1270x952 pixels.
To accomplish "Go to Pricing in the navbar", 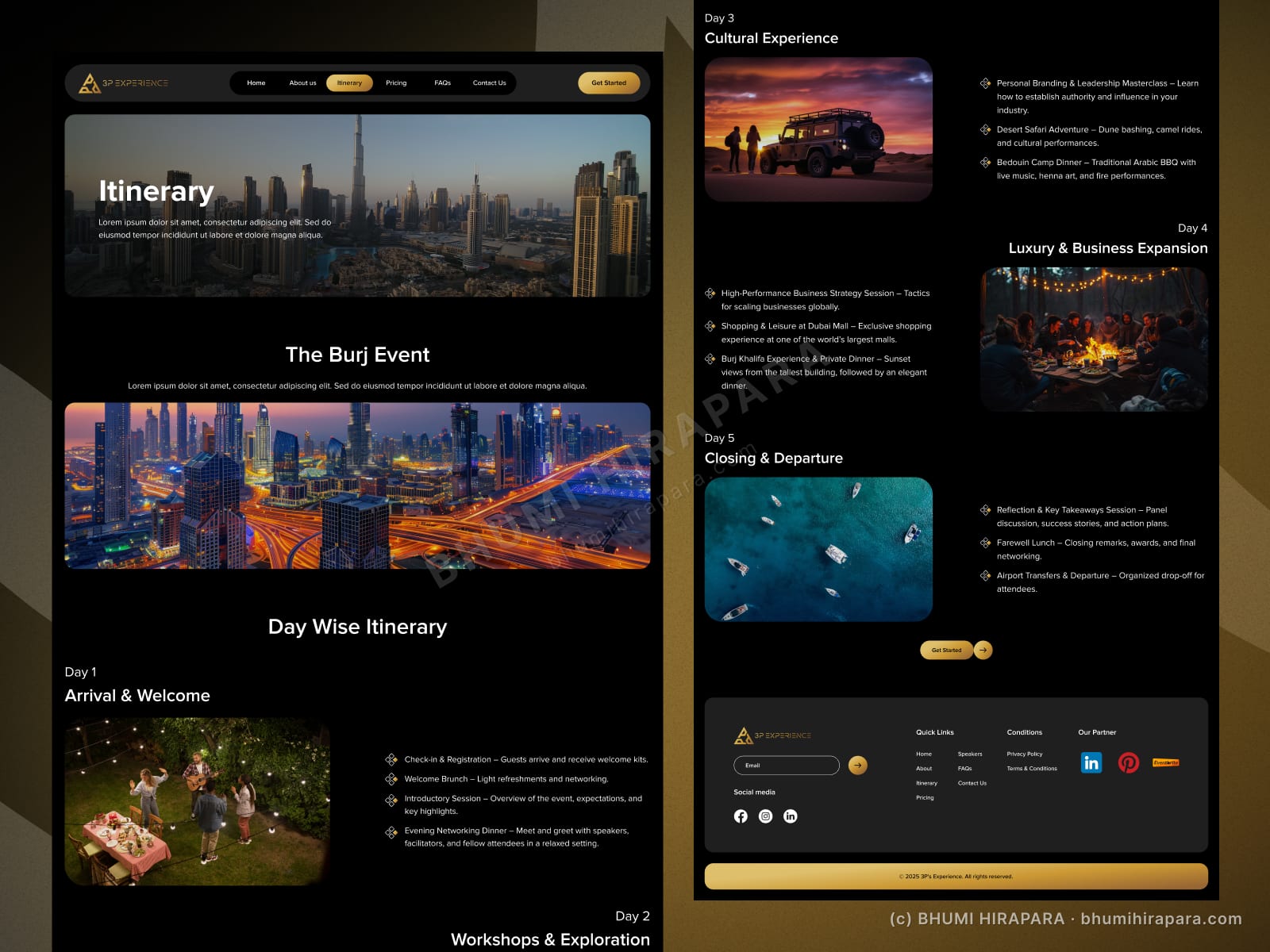I will [396, 83].
